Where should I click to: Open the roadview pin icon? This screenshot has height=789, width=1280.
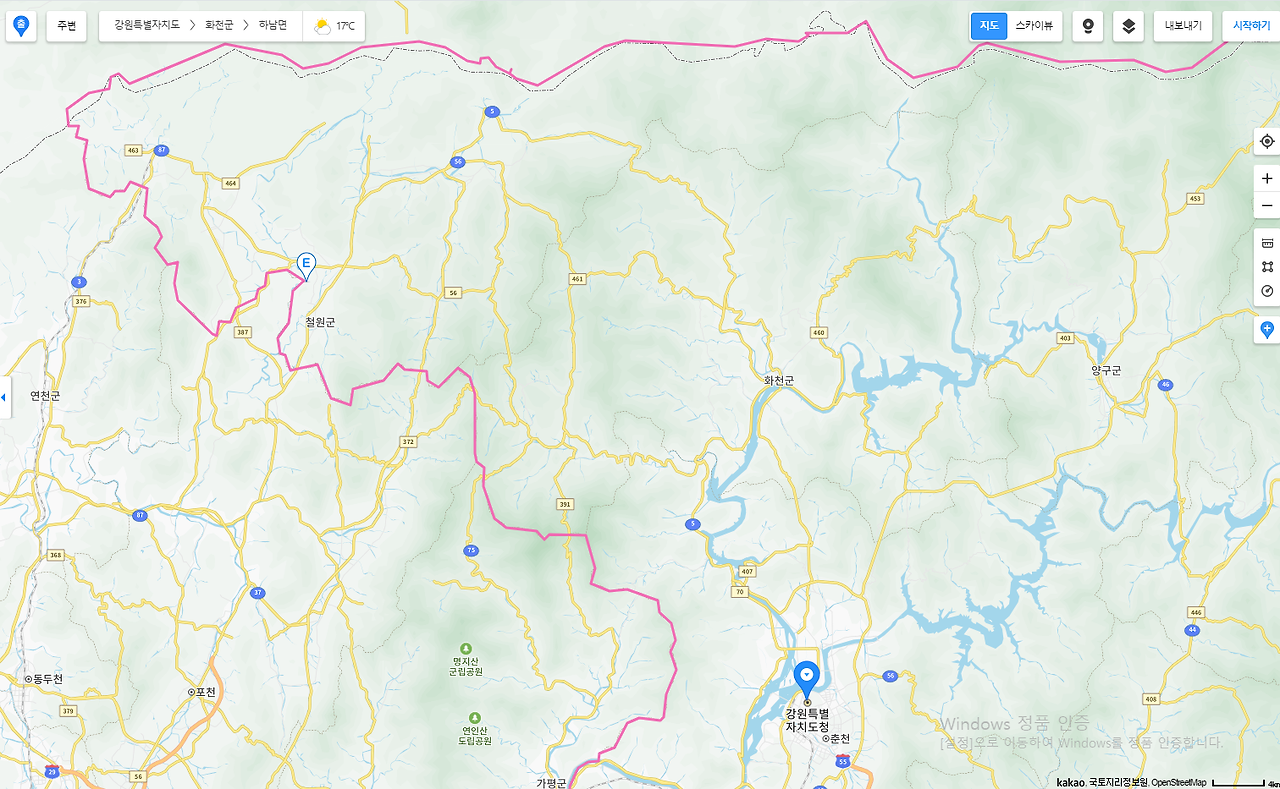tap(1088, 26)
